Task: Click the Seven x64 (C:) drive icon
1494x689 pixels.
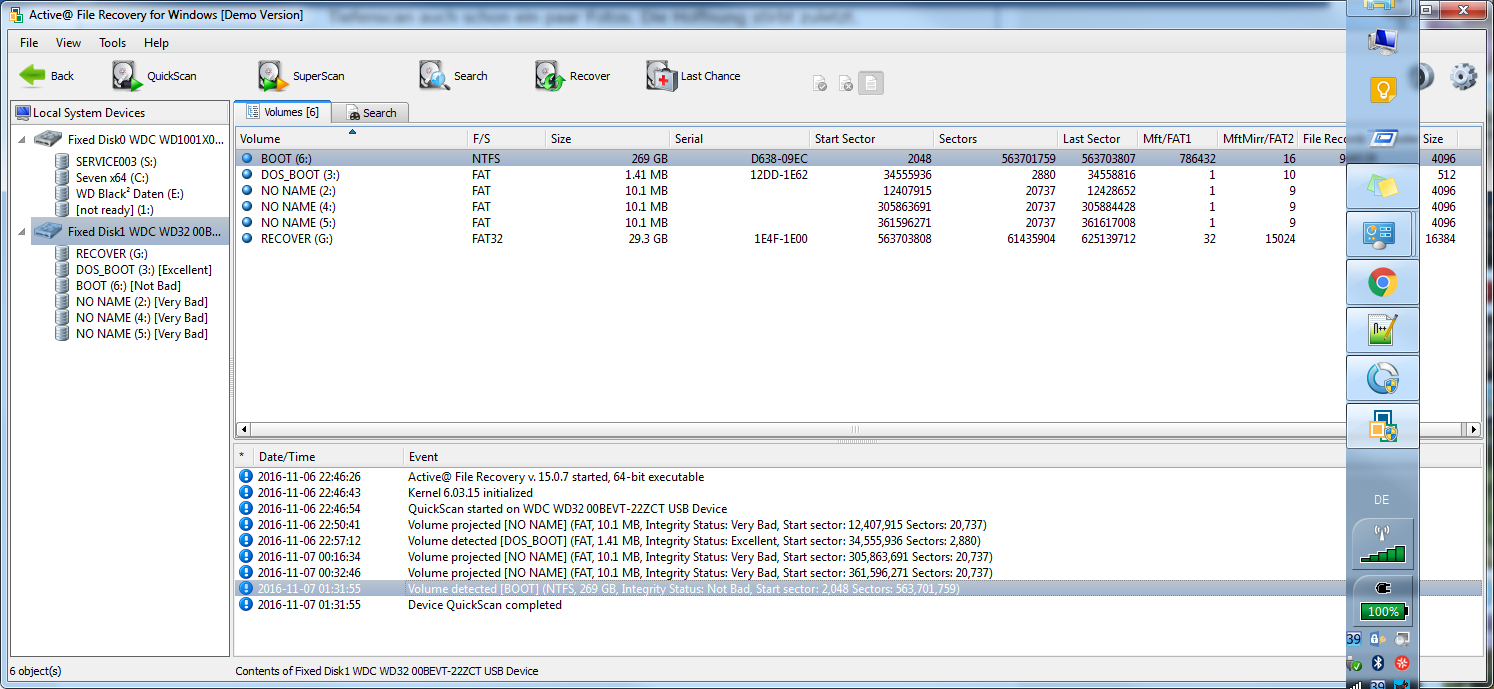Action: pos(62,177)
